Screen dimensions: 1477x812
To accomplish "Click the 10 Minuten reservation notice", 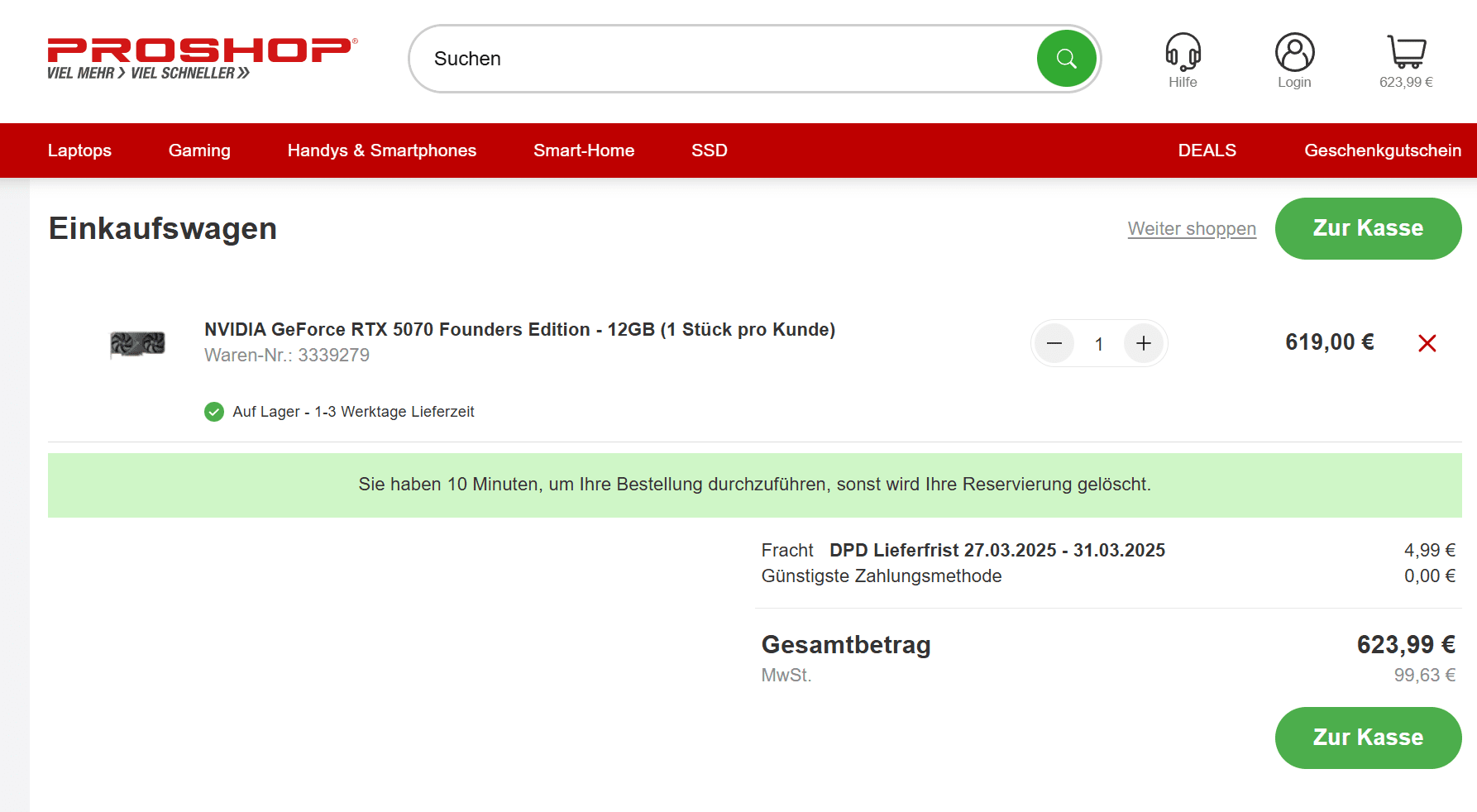I will click(755, 485).
